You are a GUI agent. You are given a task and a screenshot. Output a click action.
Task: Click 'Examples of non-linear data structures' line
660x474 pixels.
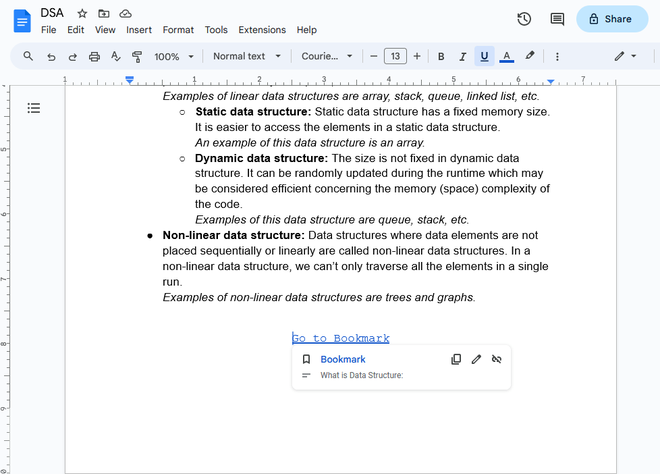pyautogui.click(x=319, y=297)
